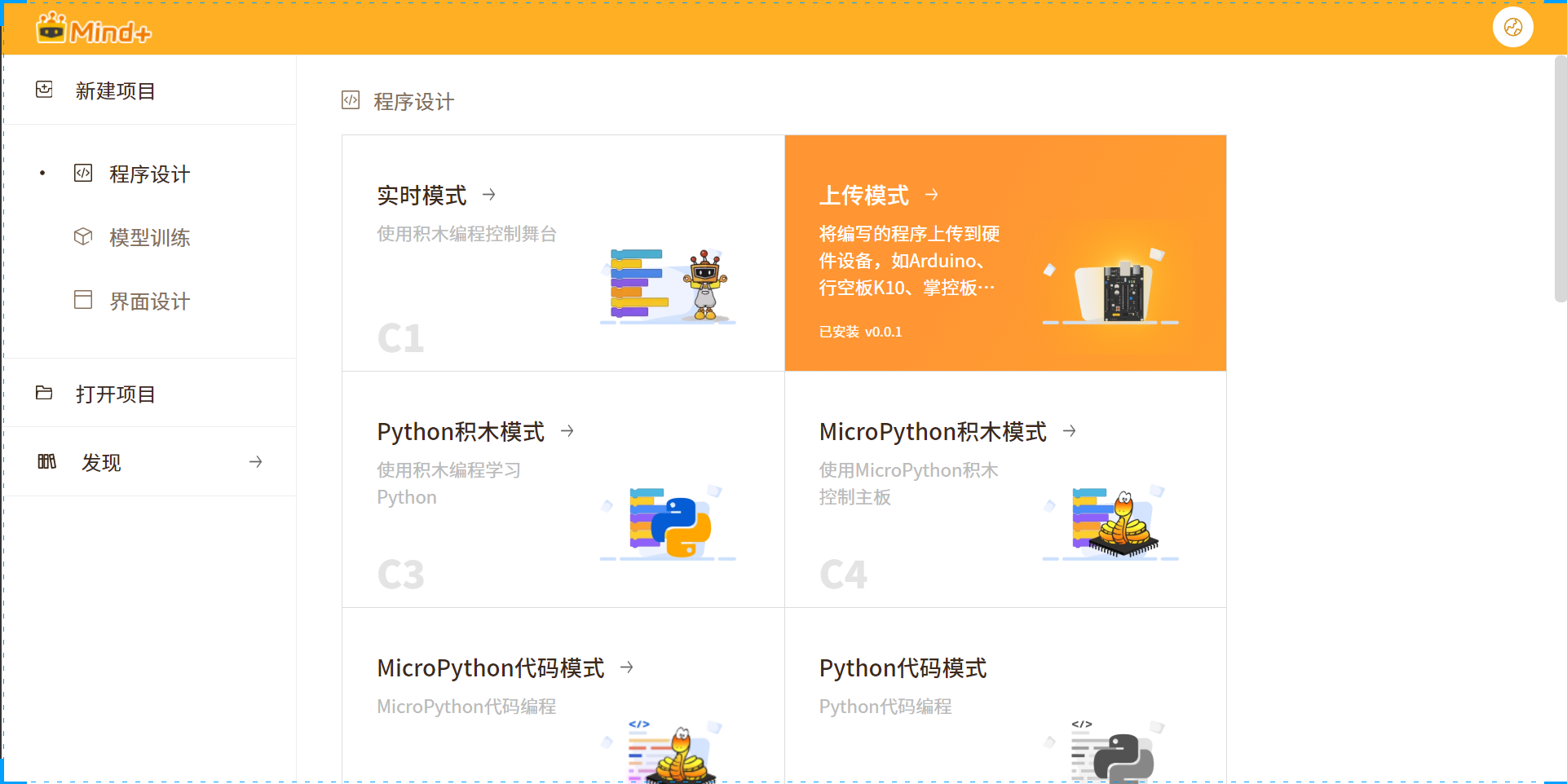Click the arrow next to 实时模式
The height and width of the screenshot is (784, 1567).
pos(489,195)
